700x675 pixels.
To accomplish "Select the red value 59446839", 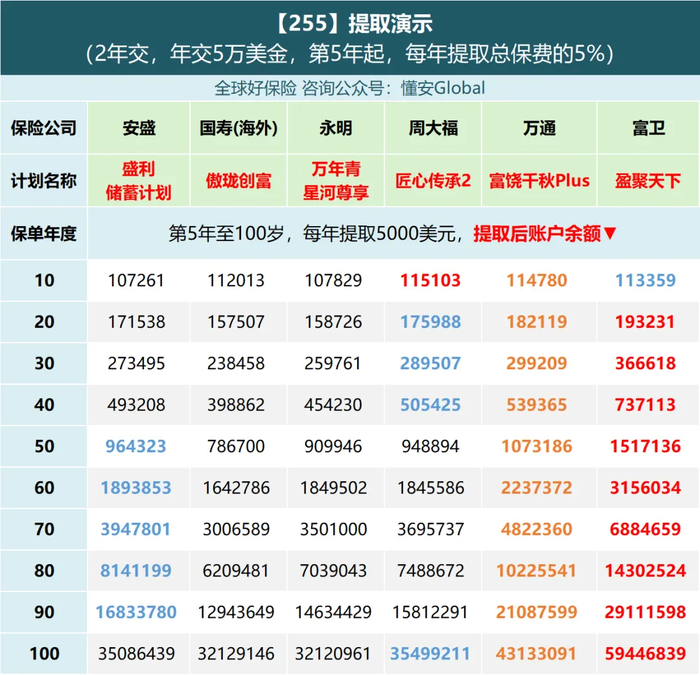I will pyautogui.click(x=646, y=654).
